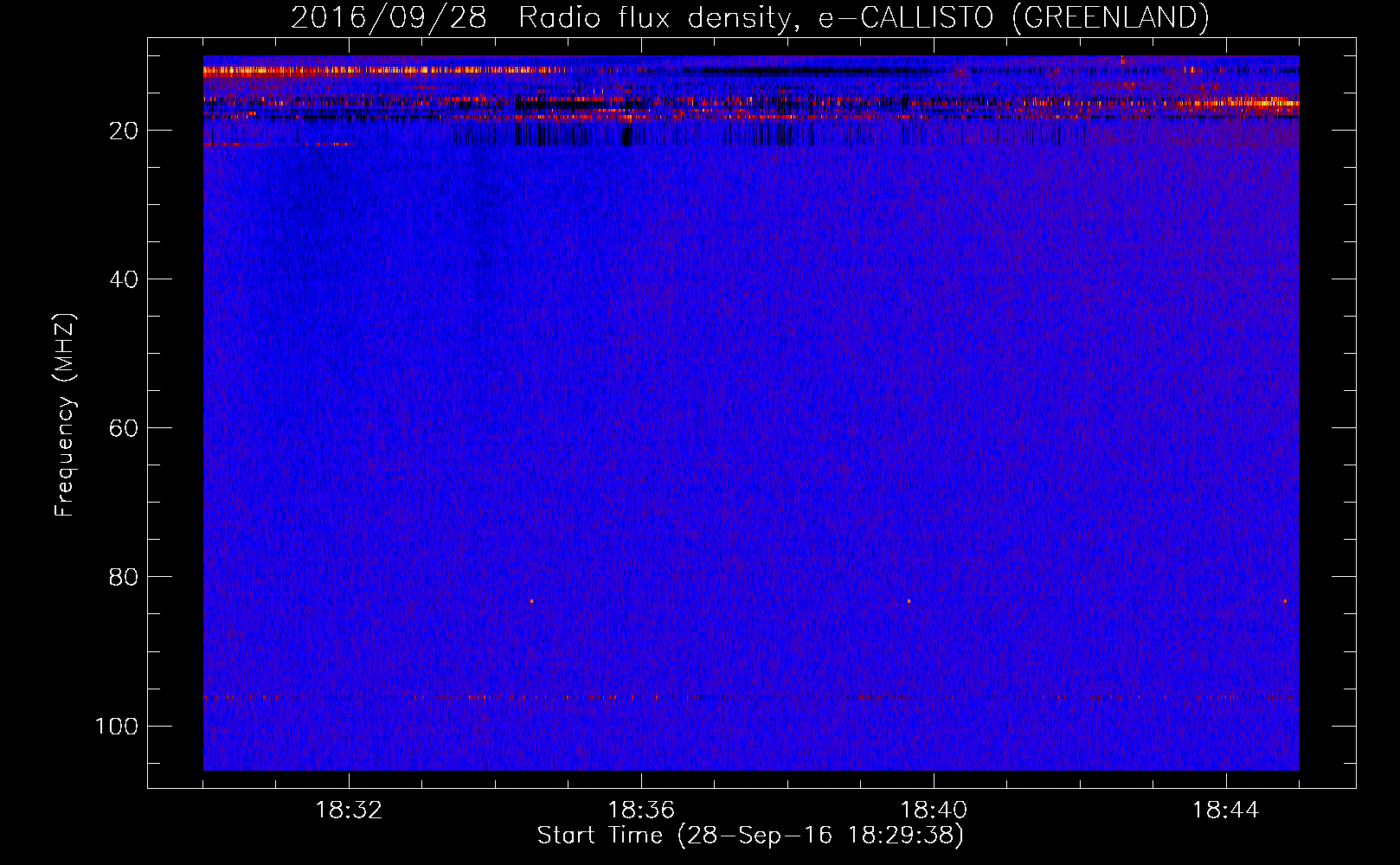Click the 18:40 time tick label
Screen dimensions: 1400x865
pos(934,811)
